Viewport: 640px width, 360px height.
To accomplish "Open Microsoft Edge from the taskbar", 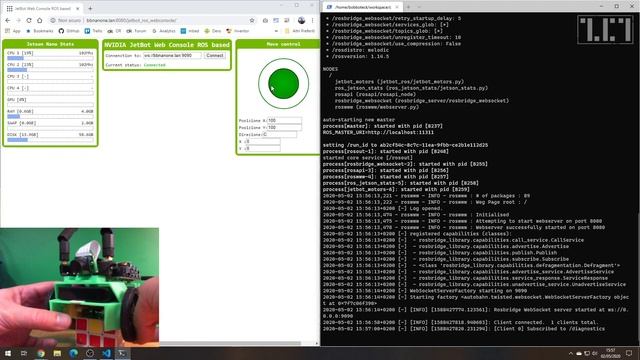I will (x=73, y=353).
